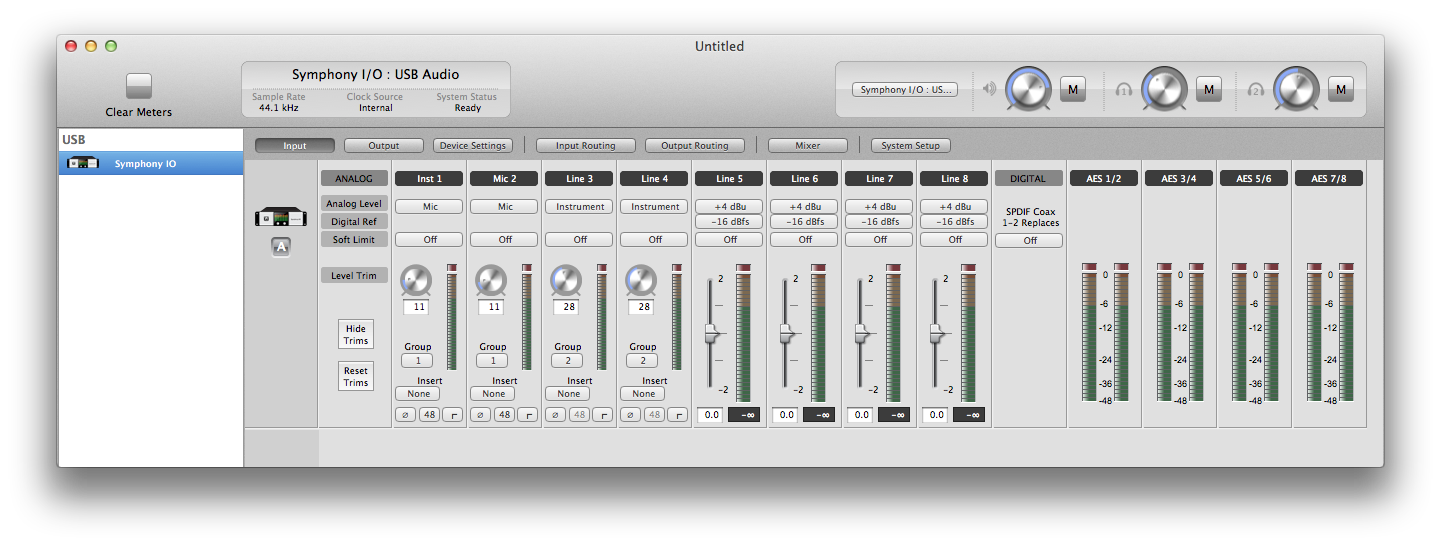Open Line 3 Instrument level dropdown
Screen dimensions: 1441x546
(x=580, y=207)
